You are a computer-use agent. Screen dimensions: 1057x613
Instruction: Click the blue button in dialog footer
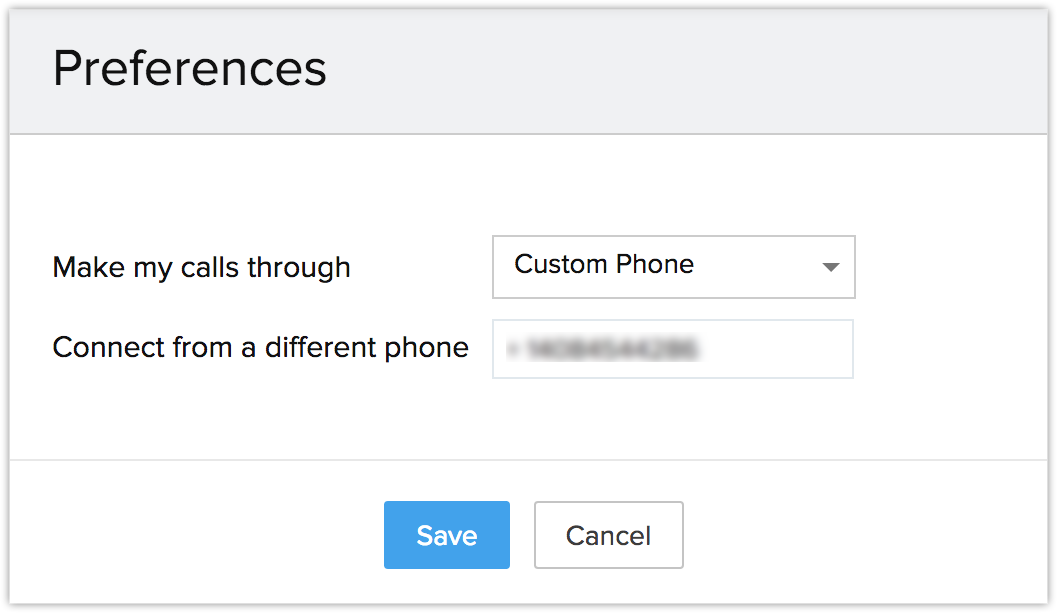point(446,535)
